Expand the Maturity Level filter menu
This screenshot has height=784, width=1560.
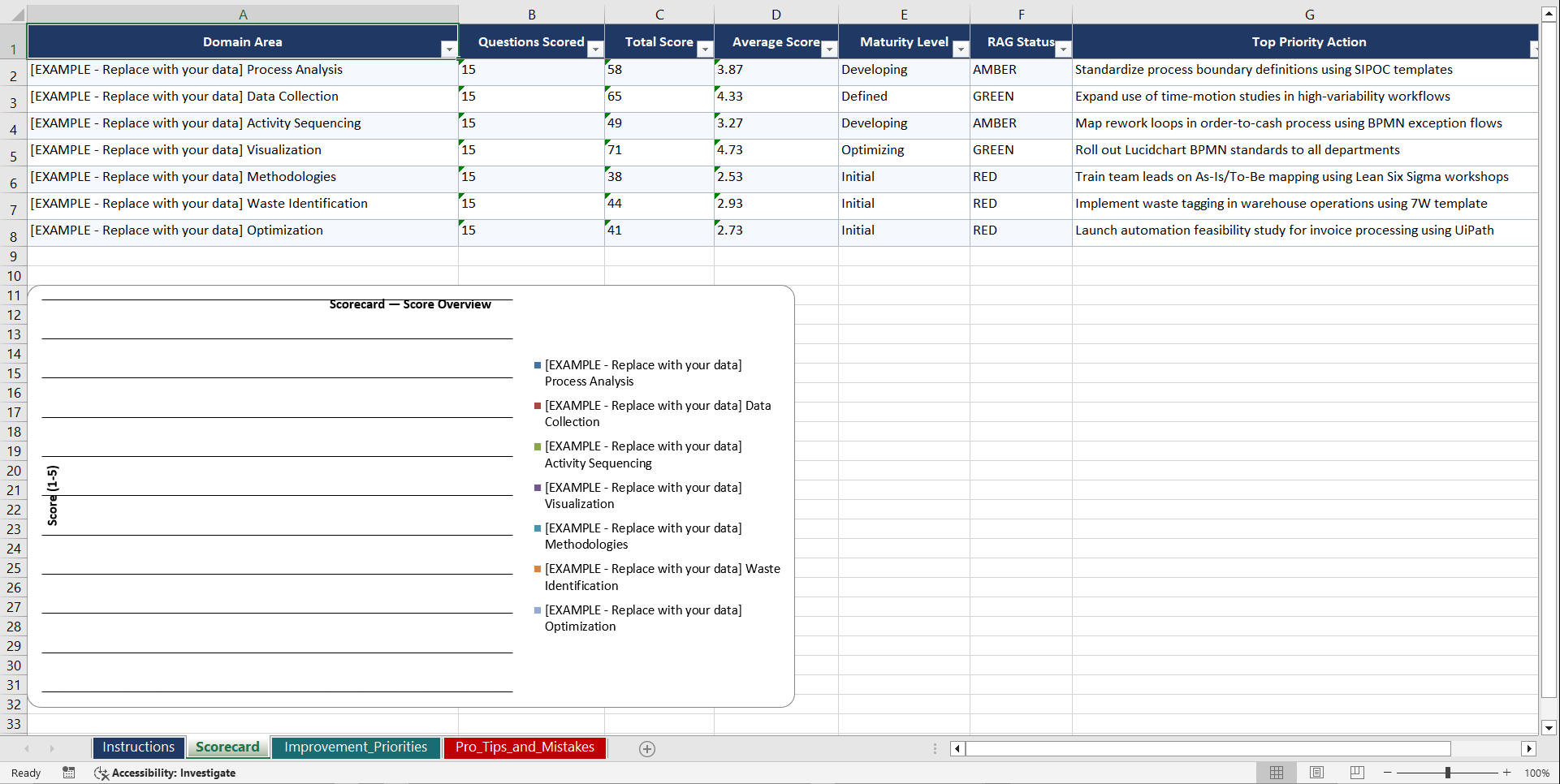[x=961, y=50]
